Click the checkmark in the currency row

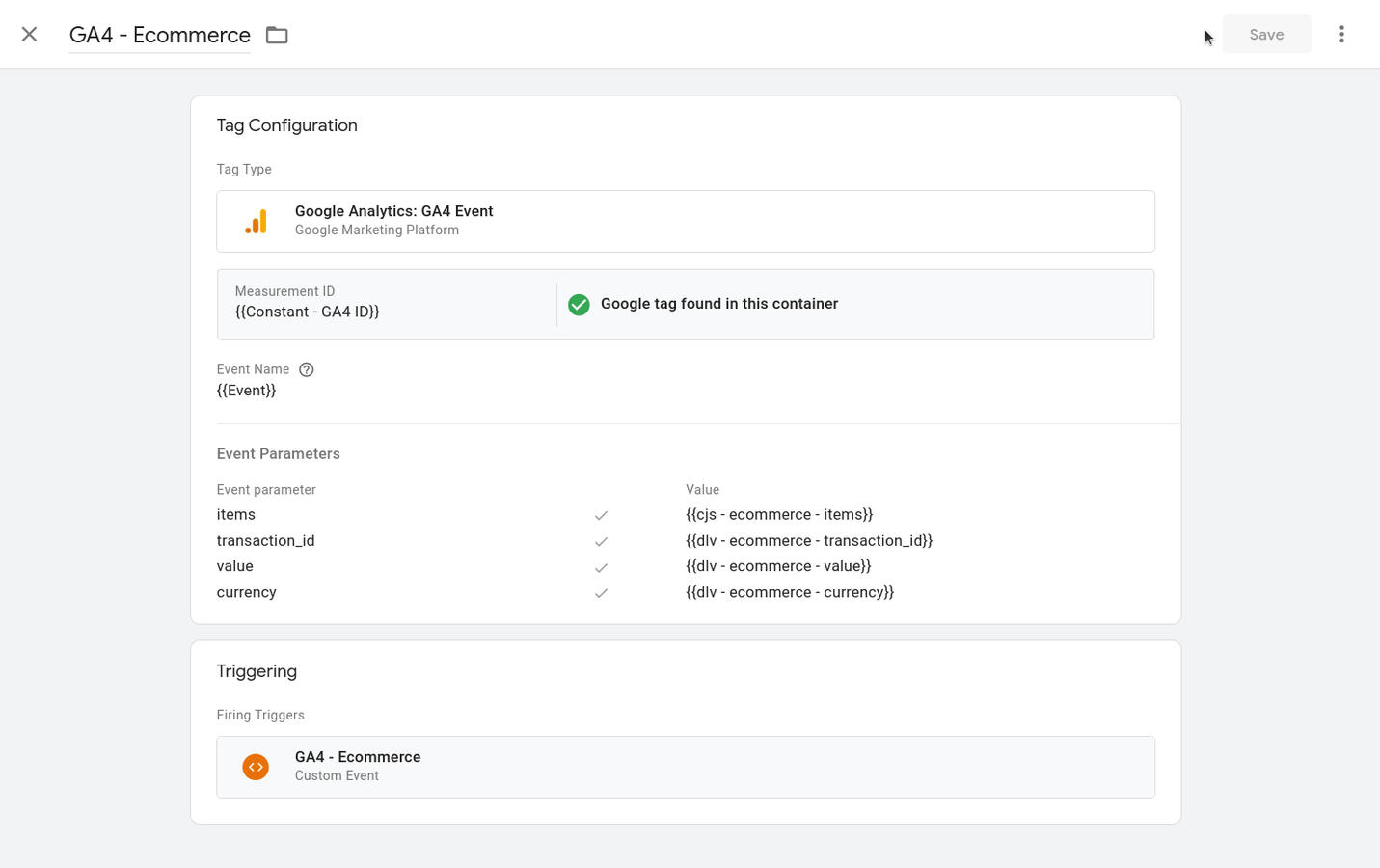tap(601, 593)
